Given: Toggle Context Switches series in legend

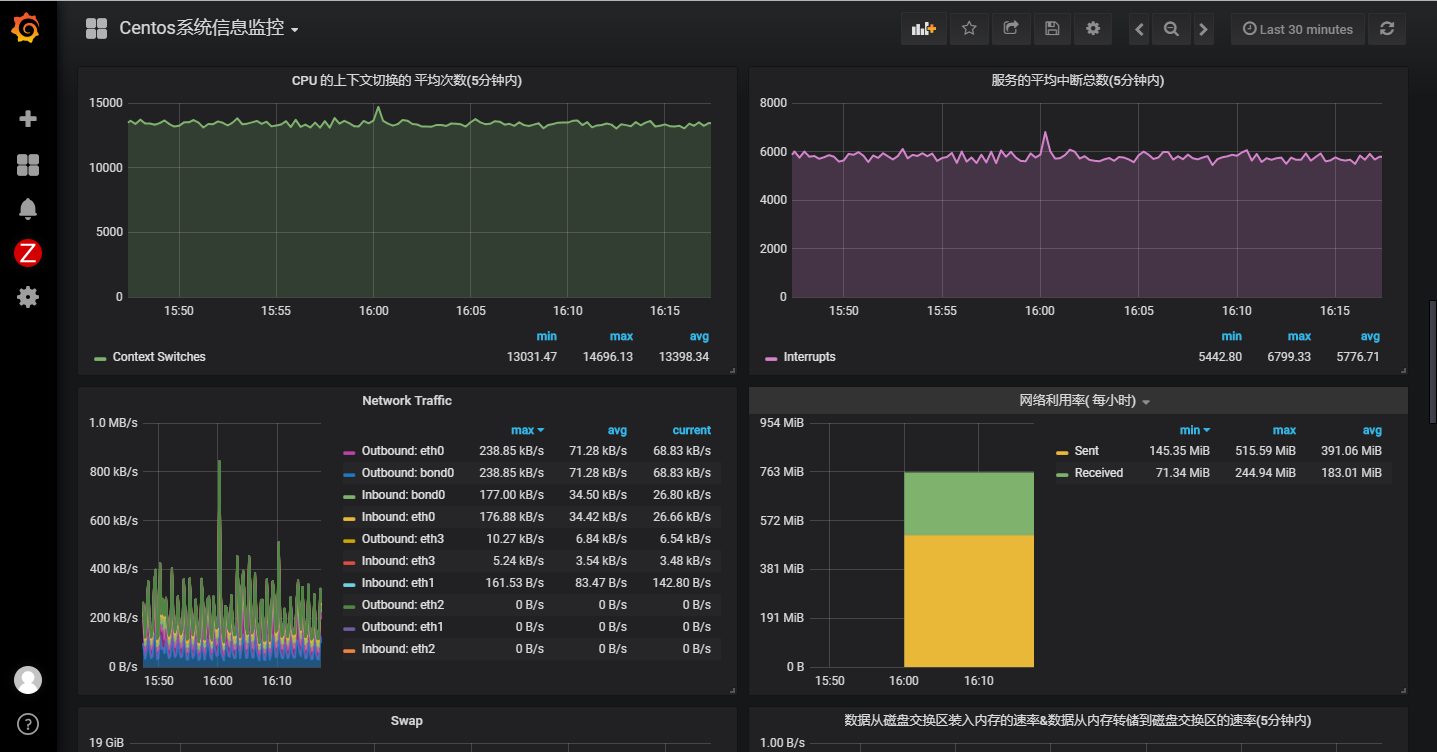Looking at the screenshot, I should click(158, 357).
